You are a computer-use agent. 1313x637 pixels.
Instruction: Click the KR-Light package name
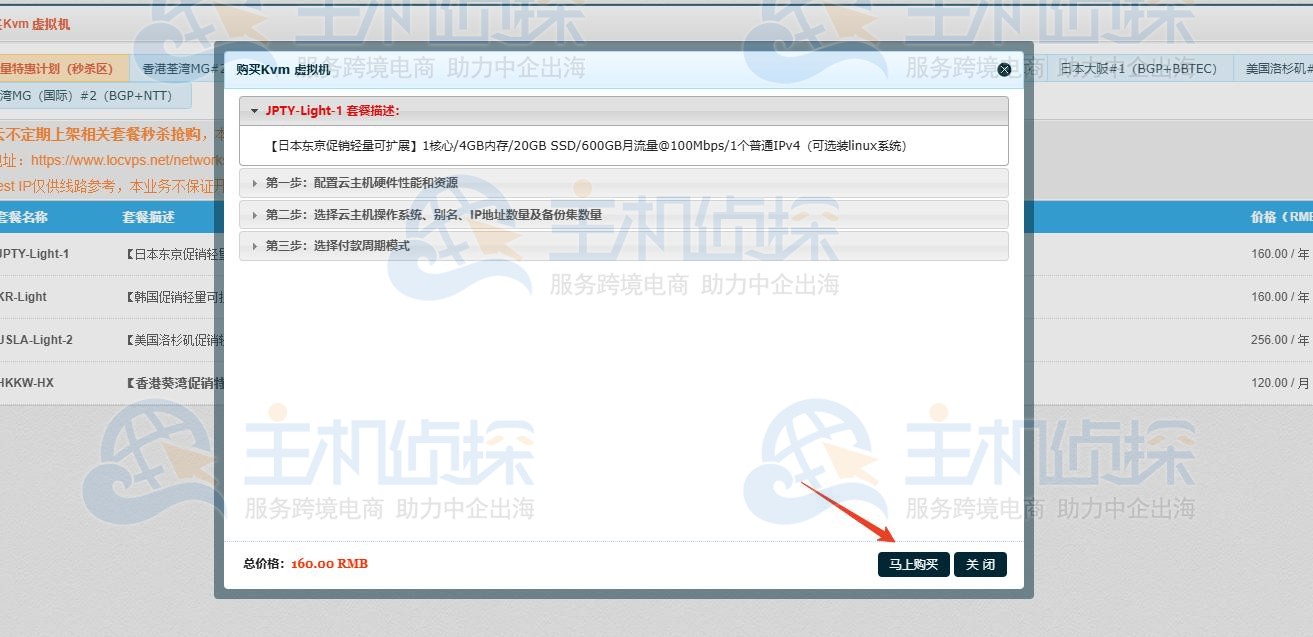(x=23, y=297)
